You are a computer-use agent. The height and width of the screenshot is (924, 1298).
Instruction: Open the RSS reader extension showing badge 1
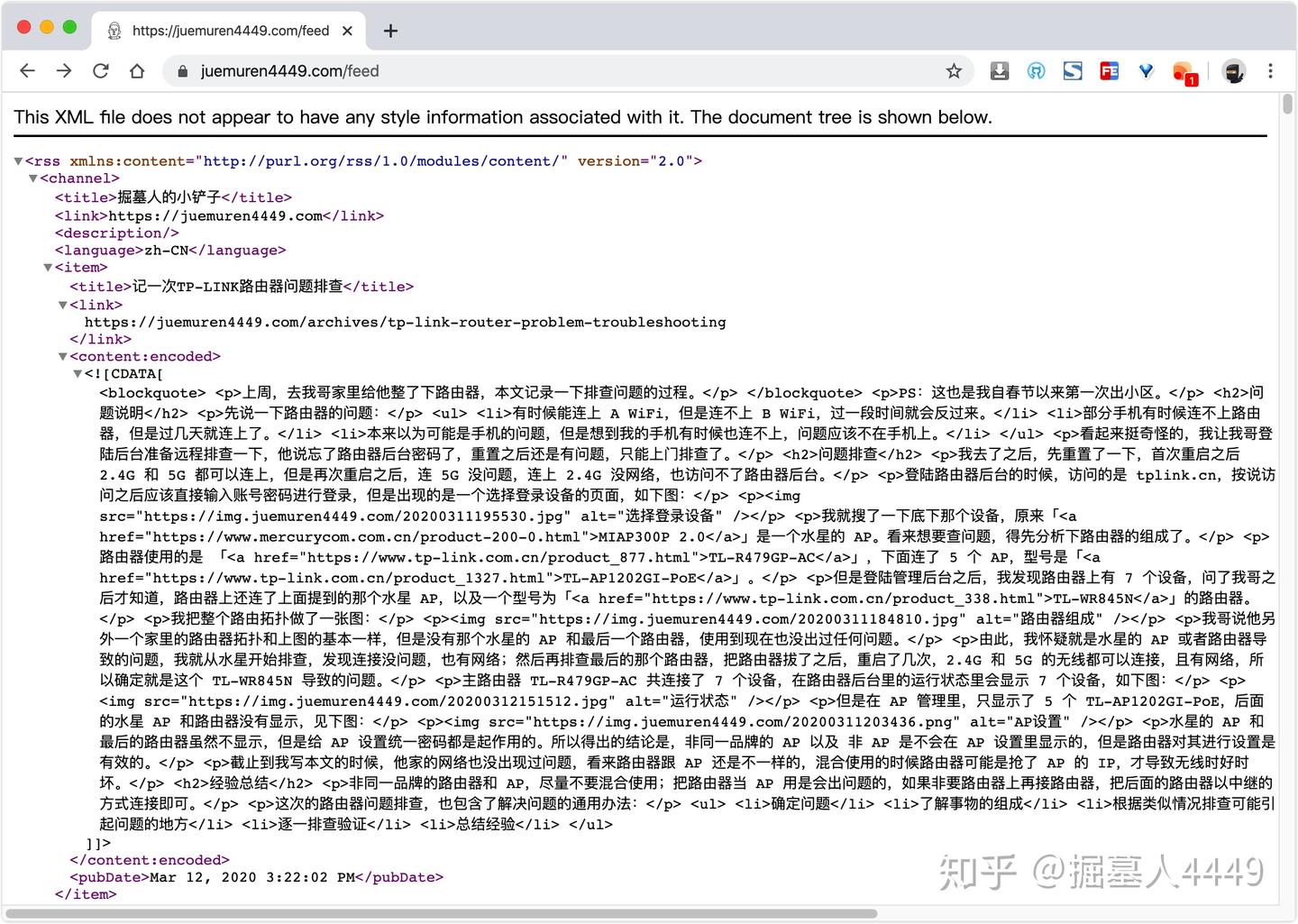1183,70
